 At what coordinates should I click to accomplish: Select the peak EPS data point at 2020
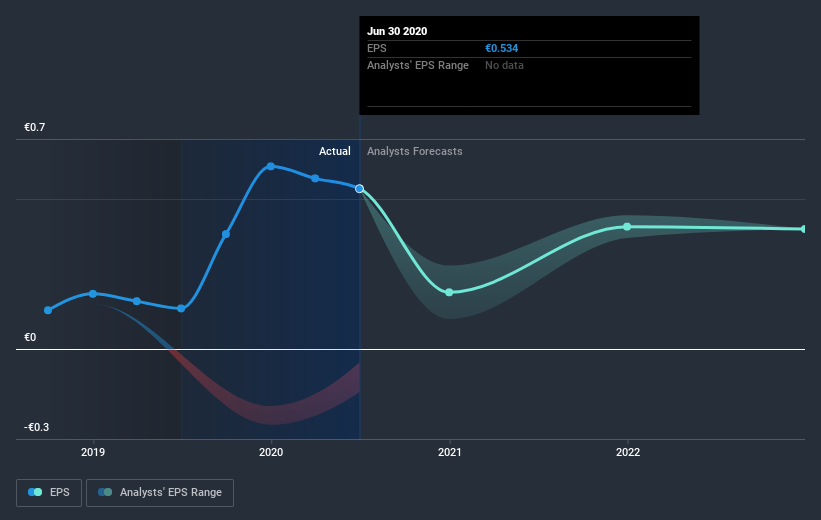point(270,166)
